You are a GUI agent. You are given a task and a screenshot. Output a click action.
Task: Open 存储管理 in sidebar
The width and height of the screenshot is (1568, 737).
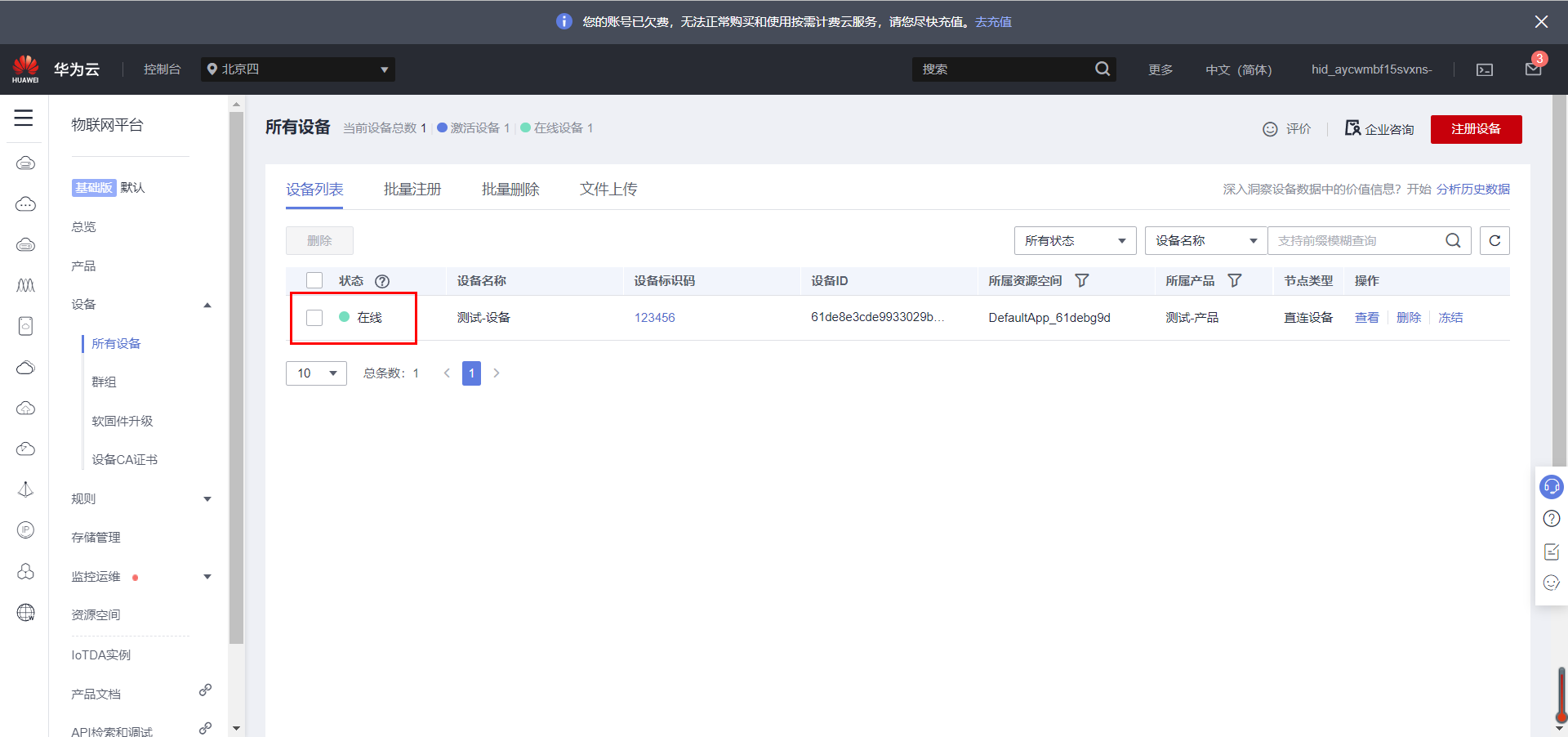[x=96, y=537]
